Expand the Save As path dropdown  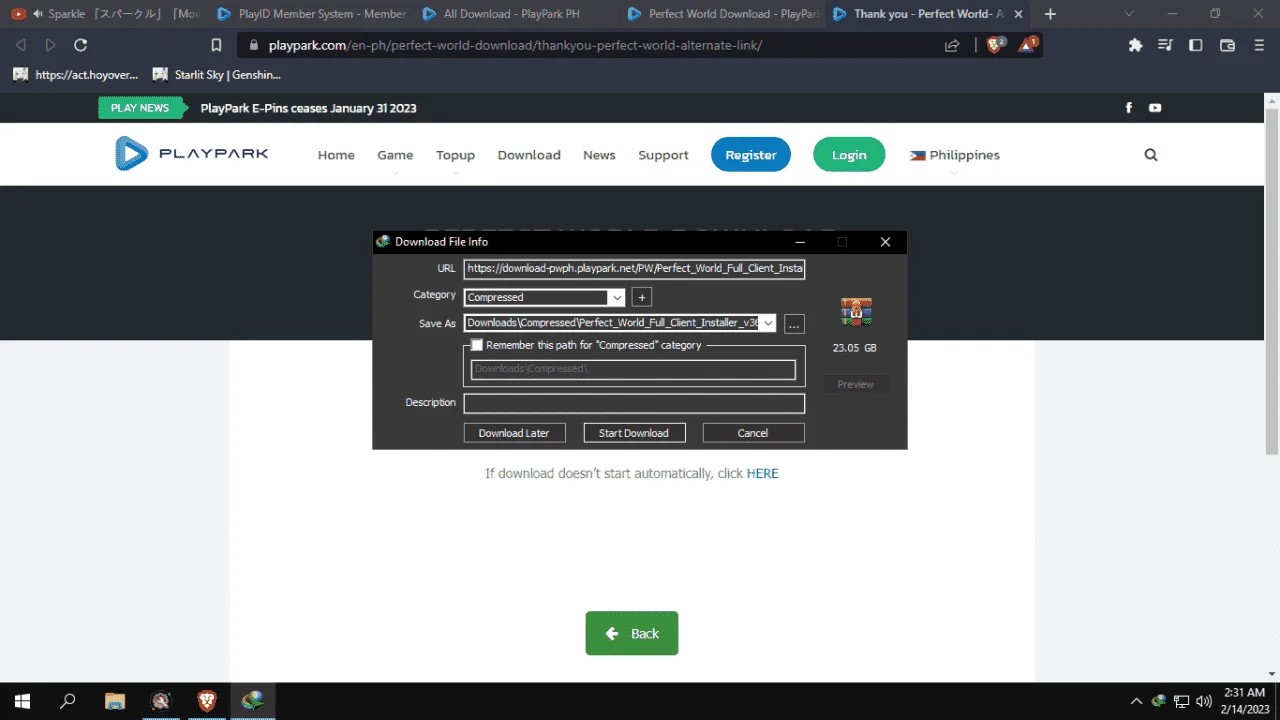click(x=768, y=324)
